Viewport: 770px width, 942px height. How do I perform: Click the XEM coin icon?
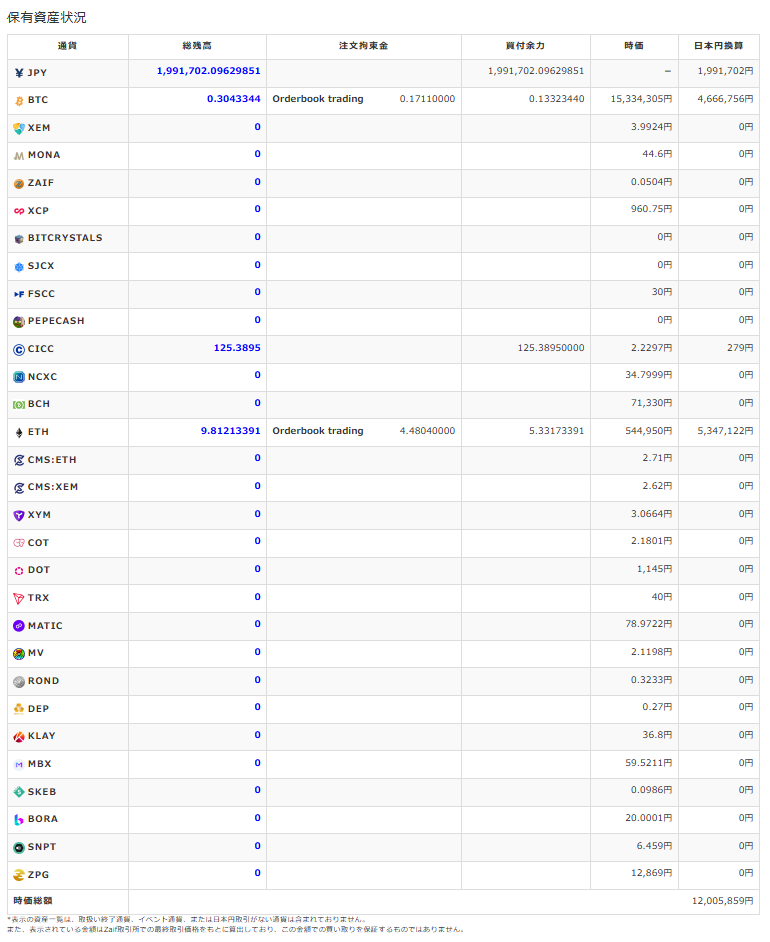pyautogui.click(x=19, y=129)
